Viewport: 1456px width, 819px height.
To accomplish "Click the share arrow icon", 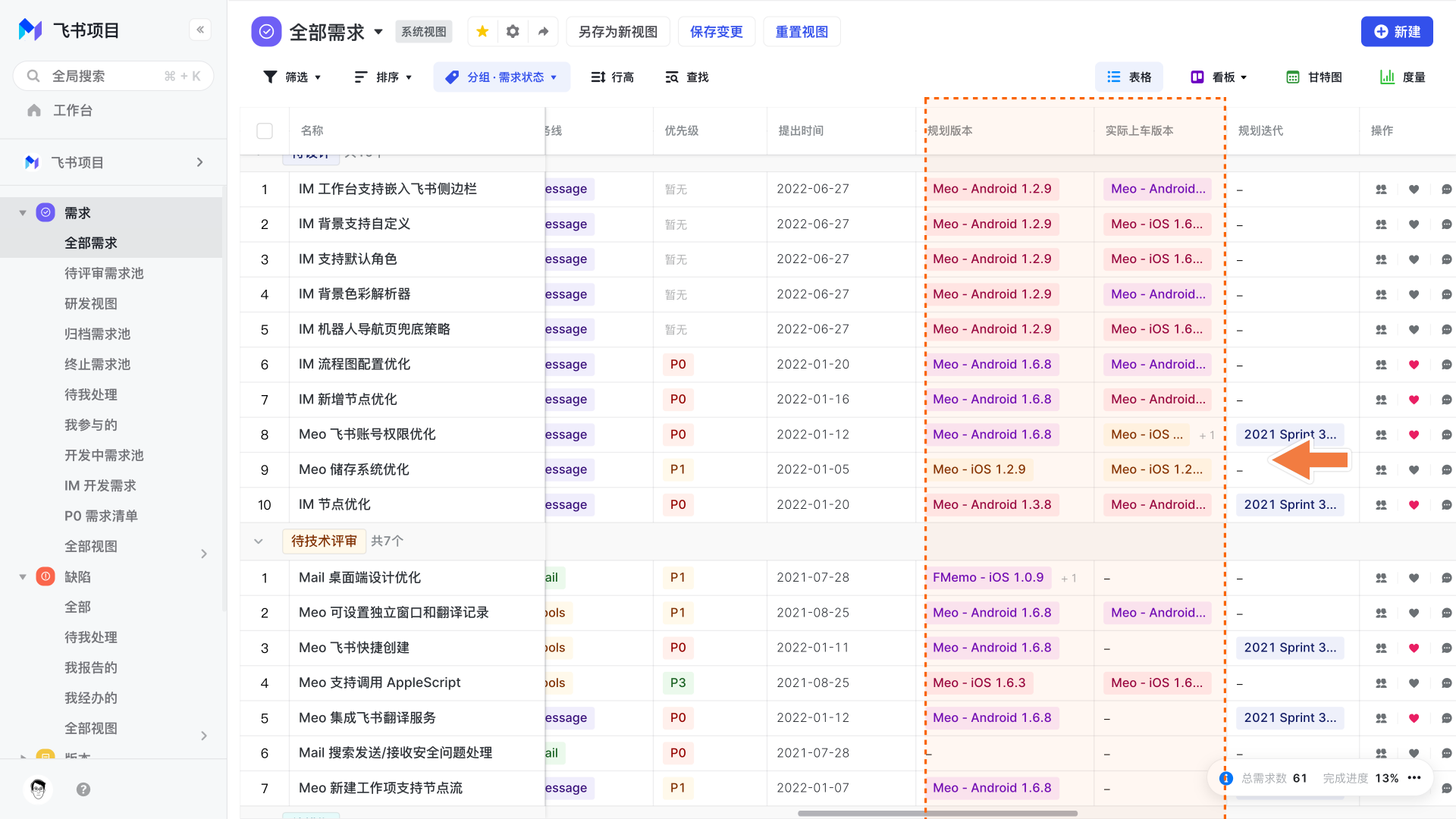I will pyautogui.click(x=543, y=31).
